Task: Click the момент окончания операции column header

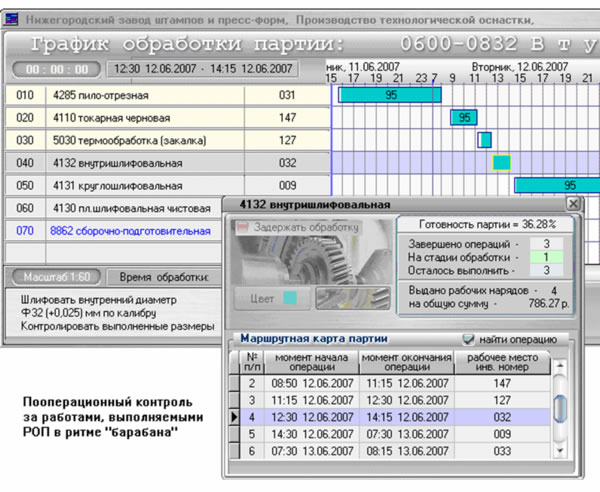Action: pos(406,362)
